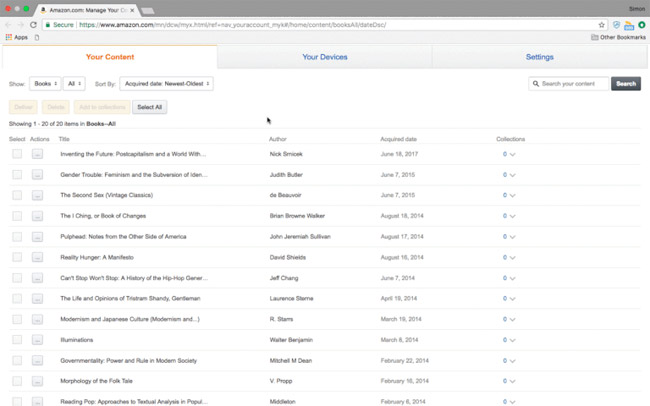Click the February 22, 2014 date cell
This screenshot has height=406, width=650.
pos(405,360)
